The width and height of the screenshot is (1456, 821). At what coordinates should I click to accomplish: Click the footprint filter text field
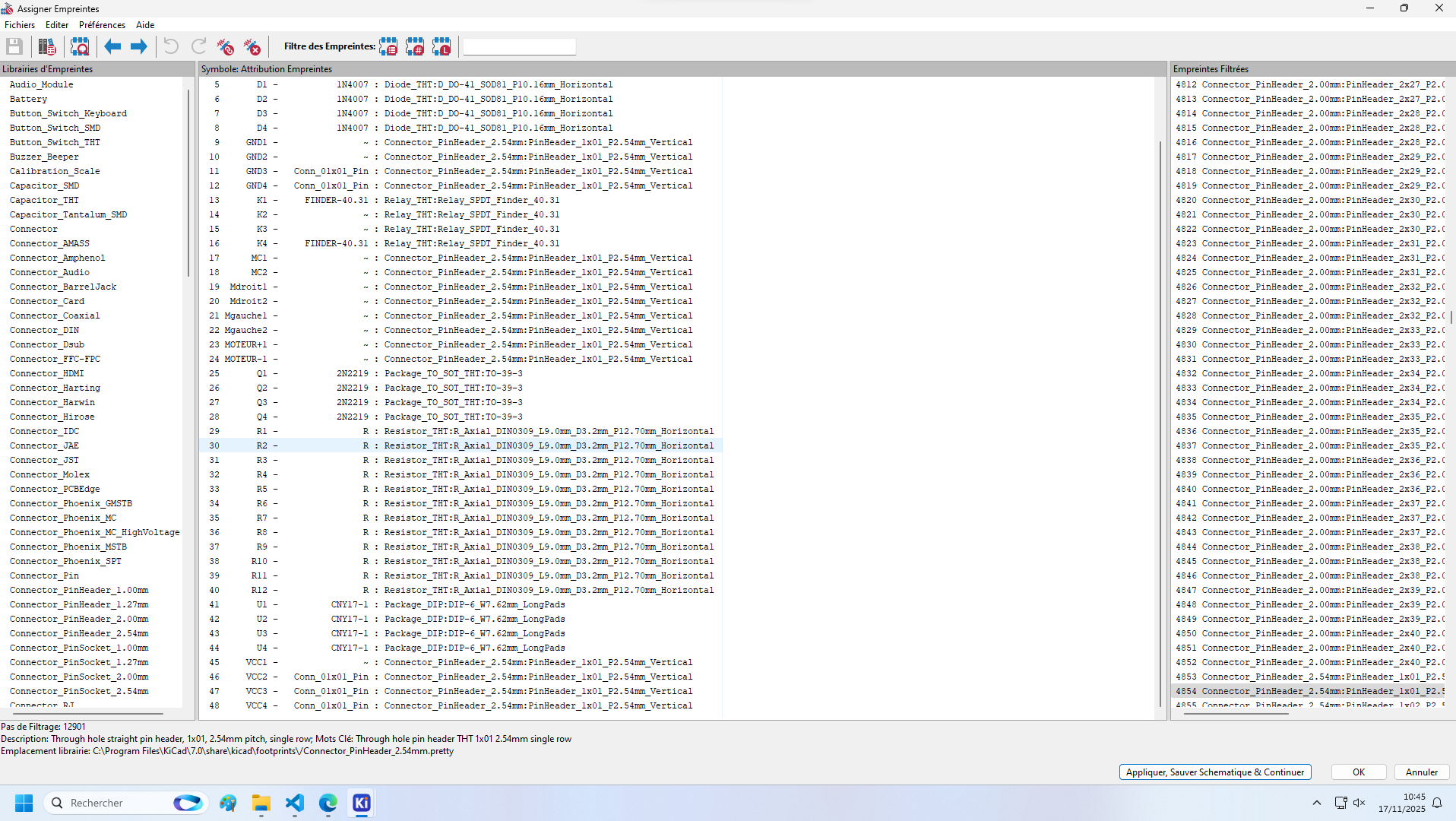(519, 47)
